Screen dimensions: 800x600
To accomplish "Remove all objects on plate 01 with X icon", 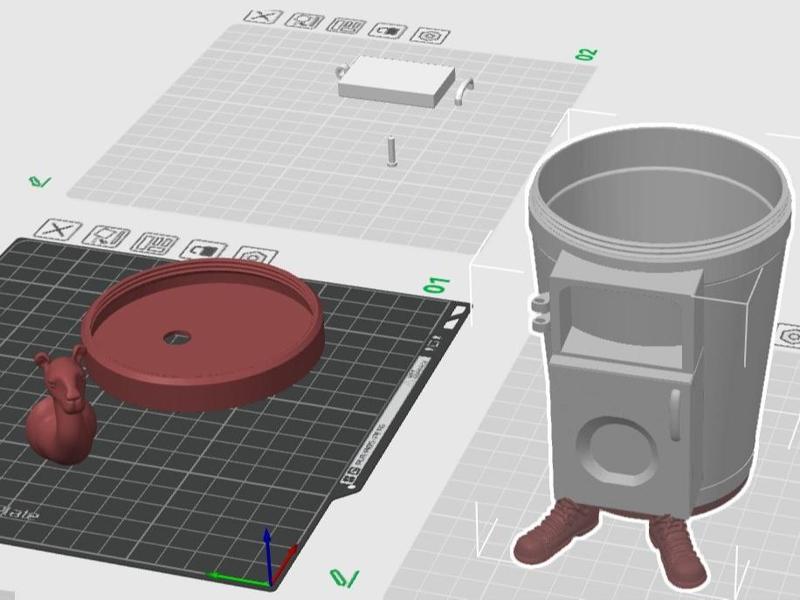I will pos(59,230).
